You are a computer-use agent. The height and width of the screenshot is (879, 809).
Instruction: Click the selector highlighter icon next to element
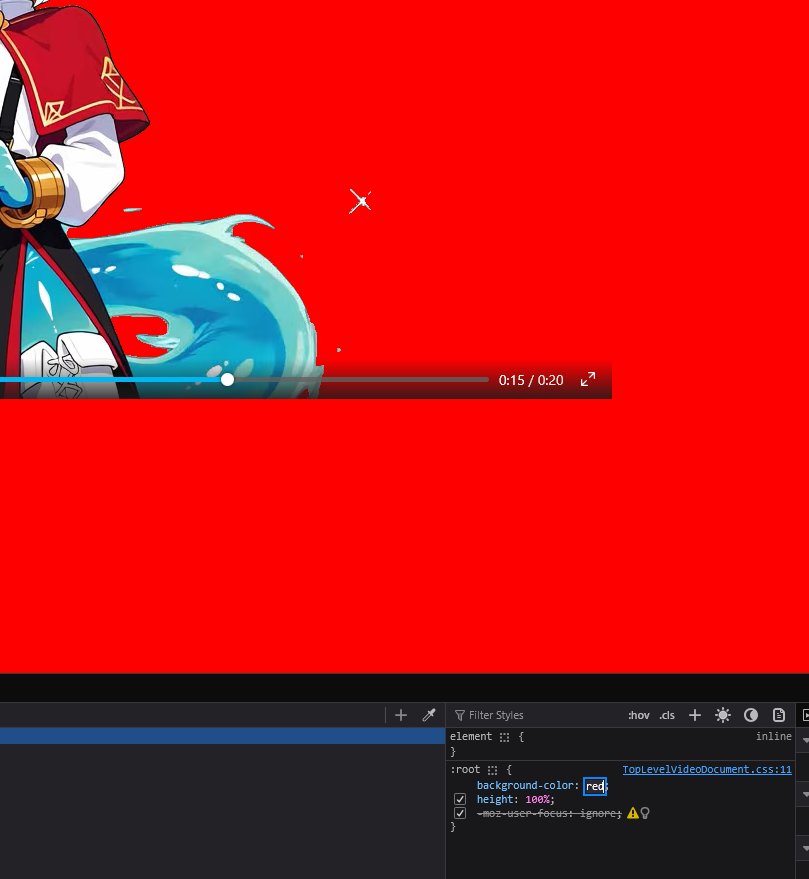pos(504,737)
